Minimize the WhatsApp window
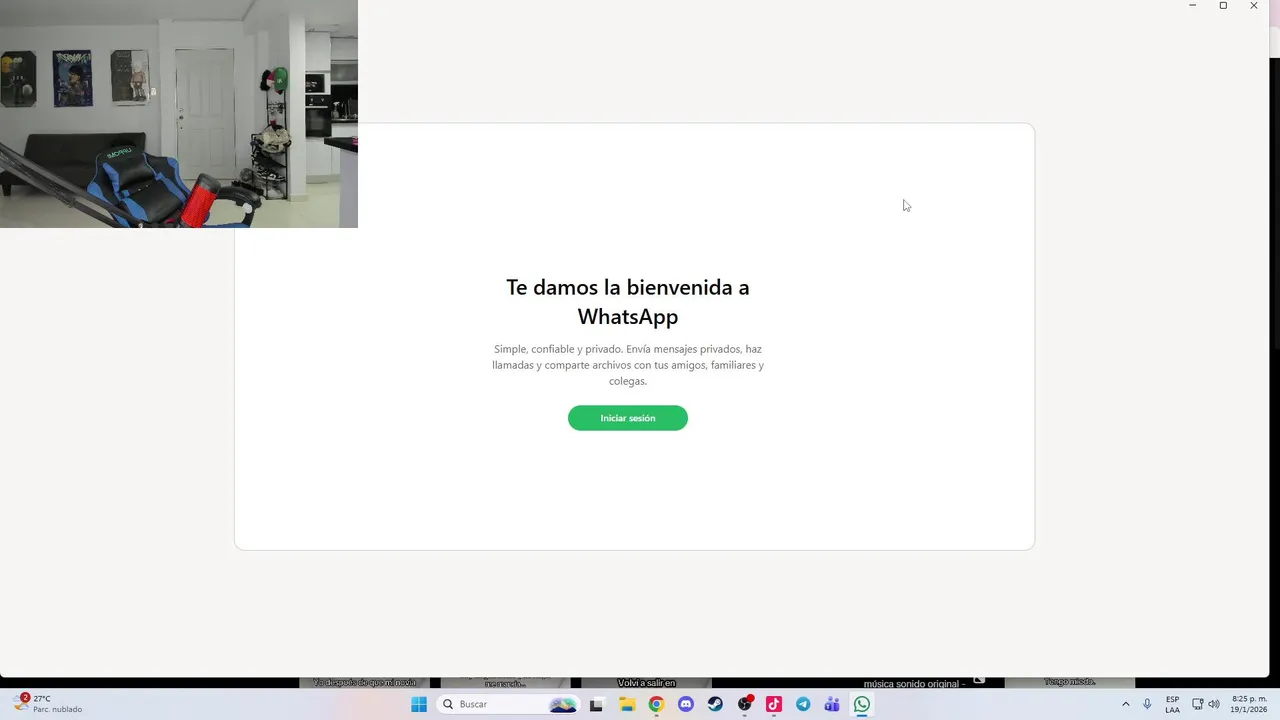 point(1192,6)
